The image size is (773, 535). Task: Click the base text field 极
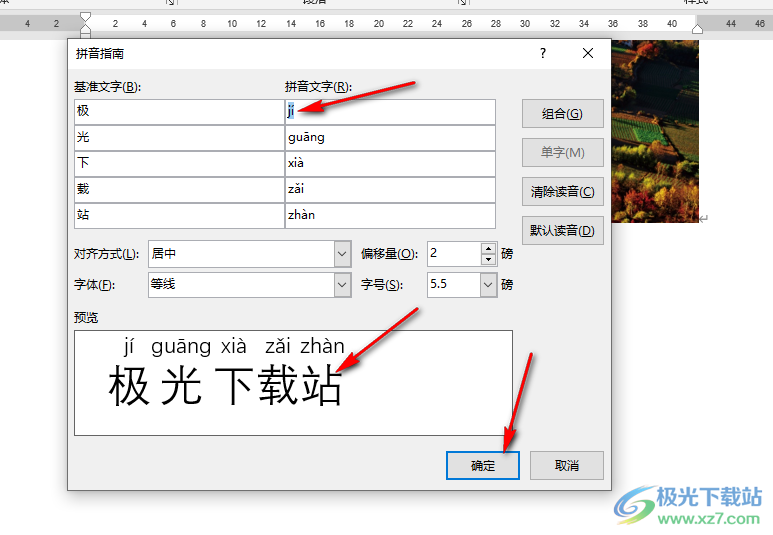[179, 111]
